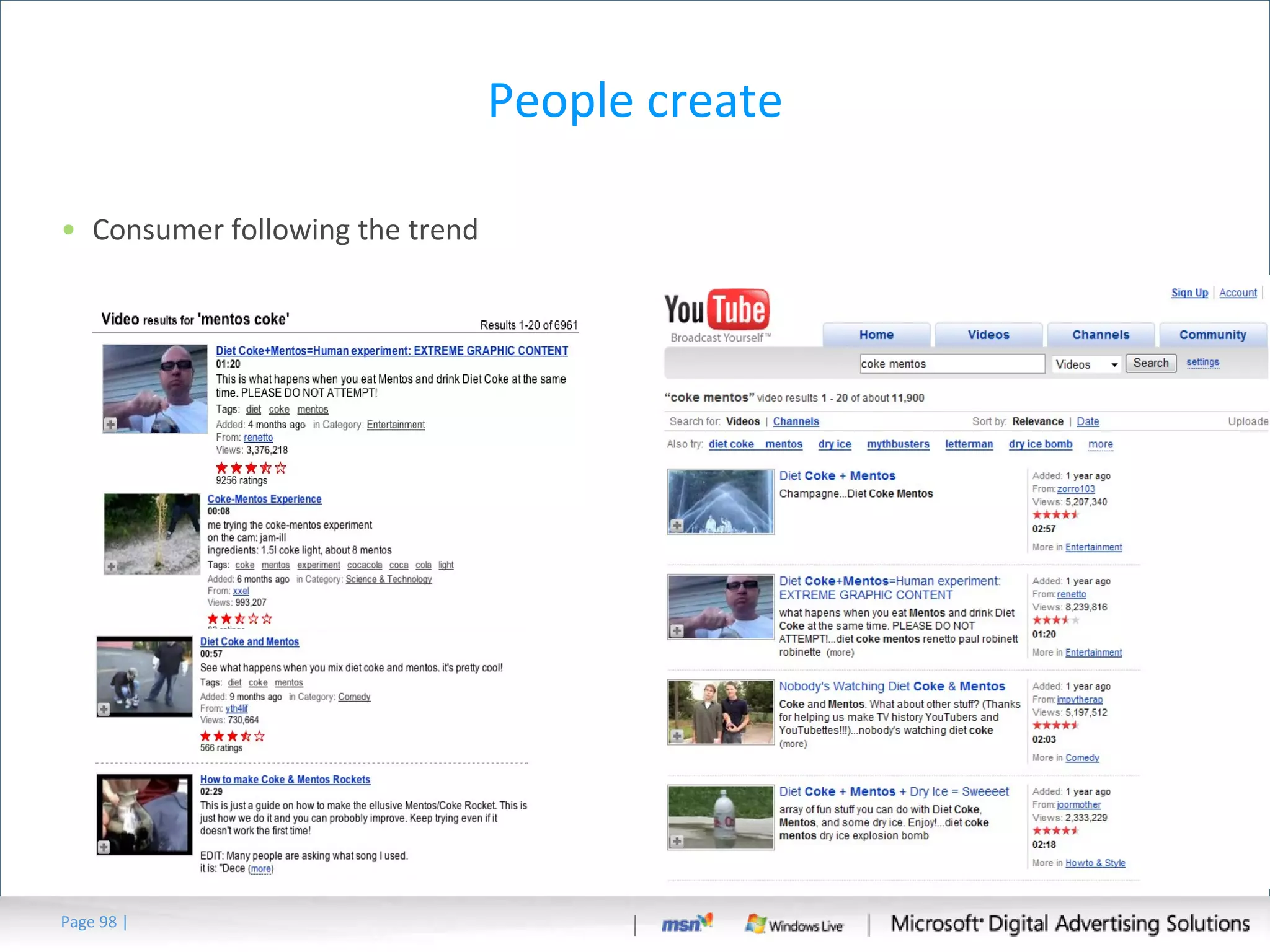Click the star rating for zorro103 video
The width and height of the screenshot is (1270, 952).
[x=1055, y=514]
